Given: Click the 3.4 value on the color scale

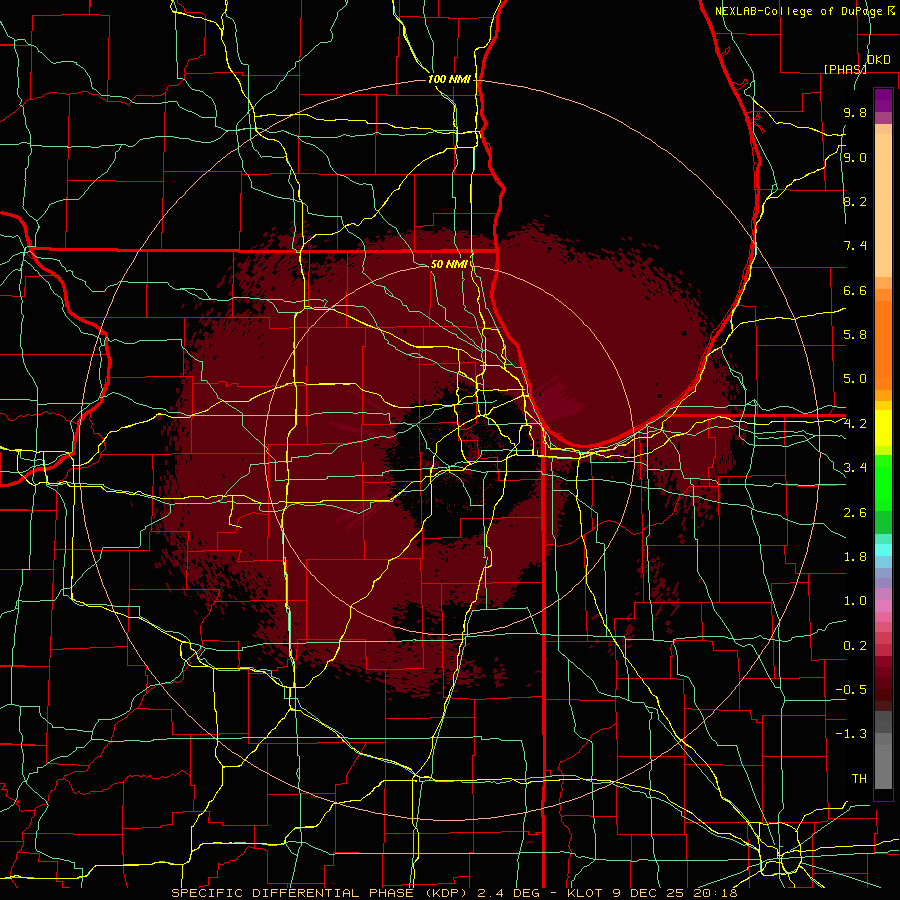Looking at the screenshot, I should (855, 468).
